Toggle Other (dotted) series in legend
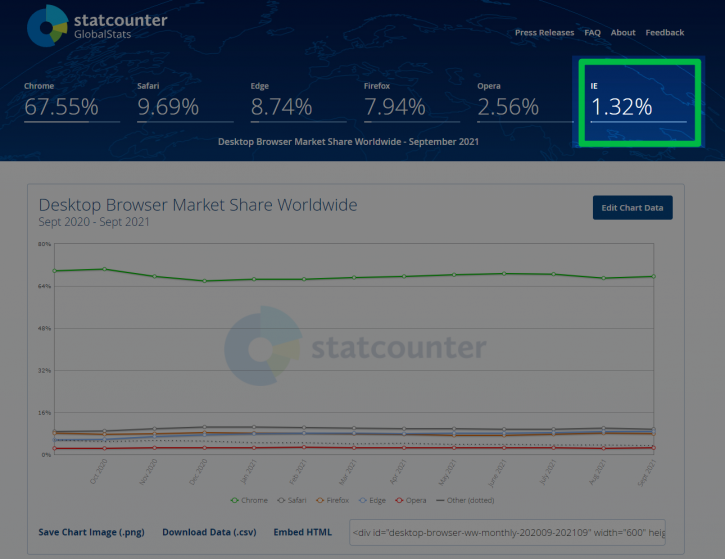Screen dimensions: 725x559 click(x=465, y=500)
